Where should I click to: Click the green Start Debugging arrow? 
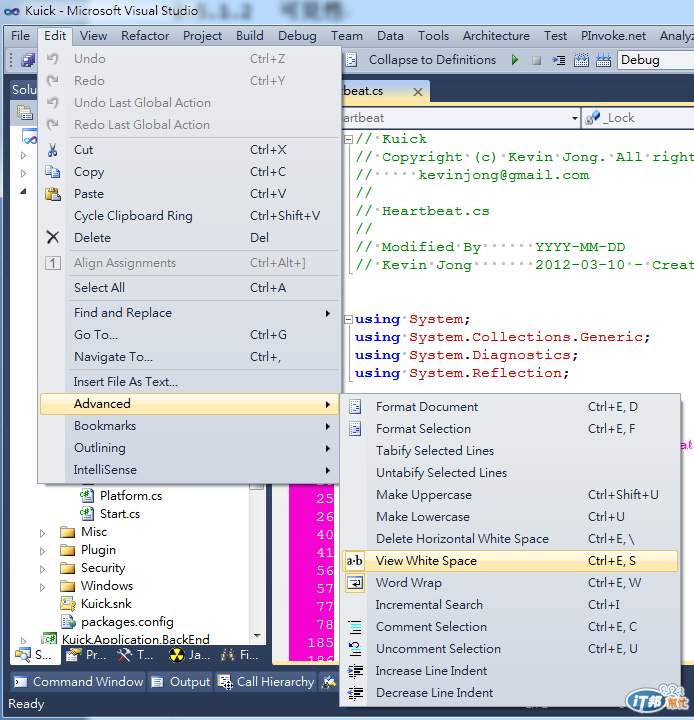tap(514, 60)
